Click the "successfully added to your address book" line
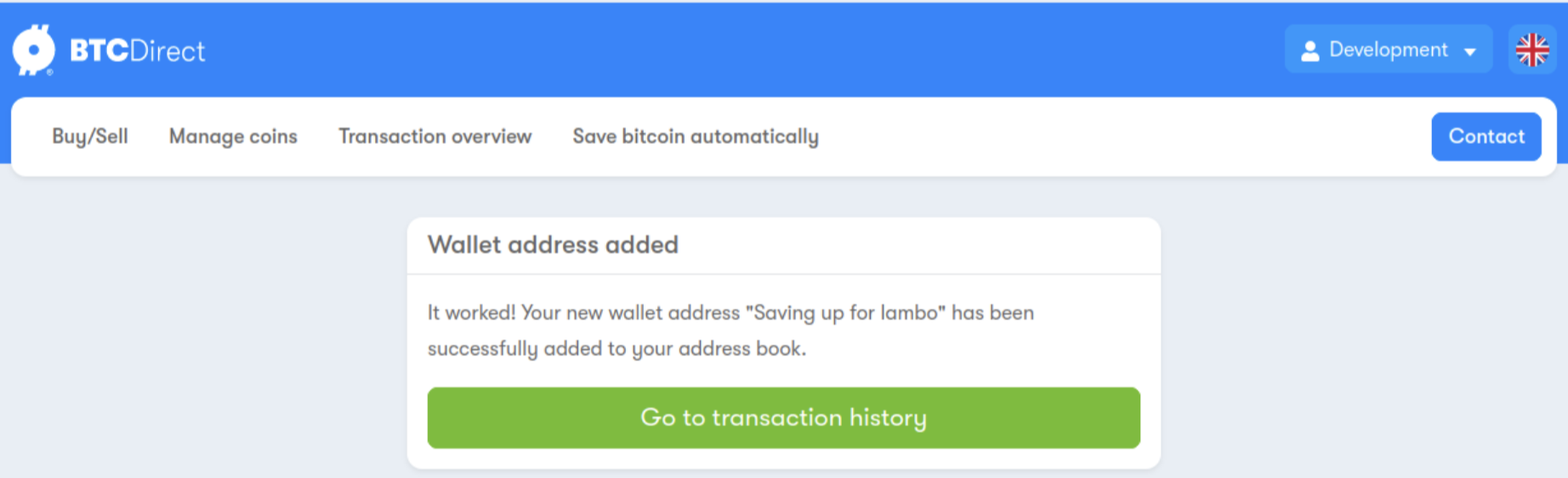 coord(616,349)
